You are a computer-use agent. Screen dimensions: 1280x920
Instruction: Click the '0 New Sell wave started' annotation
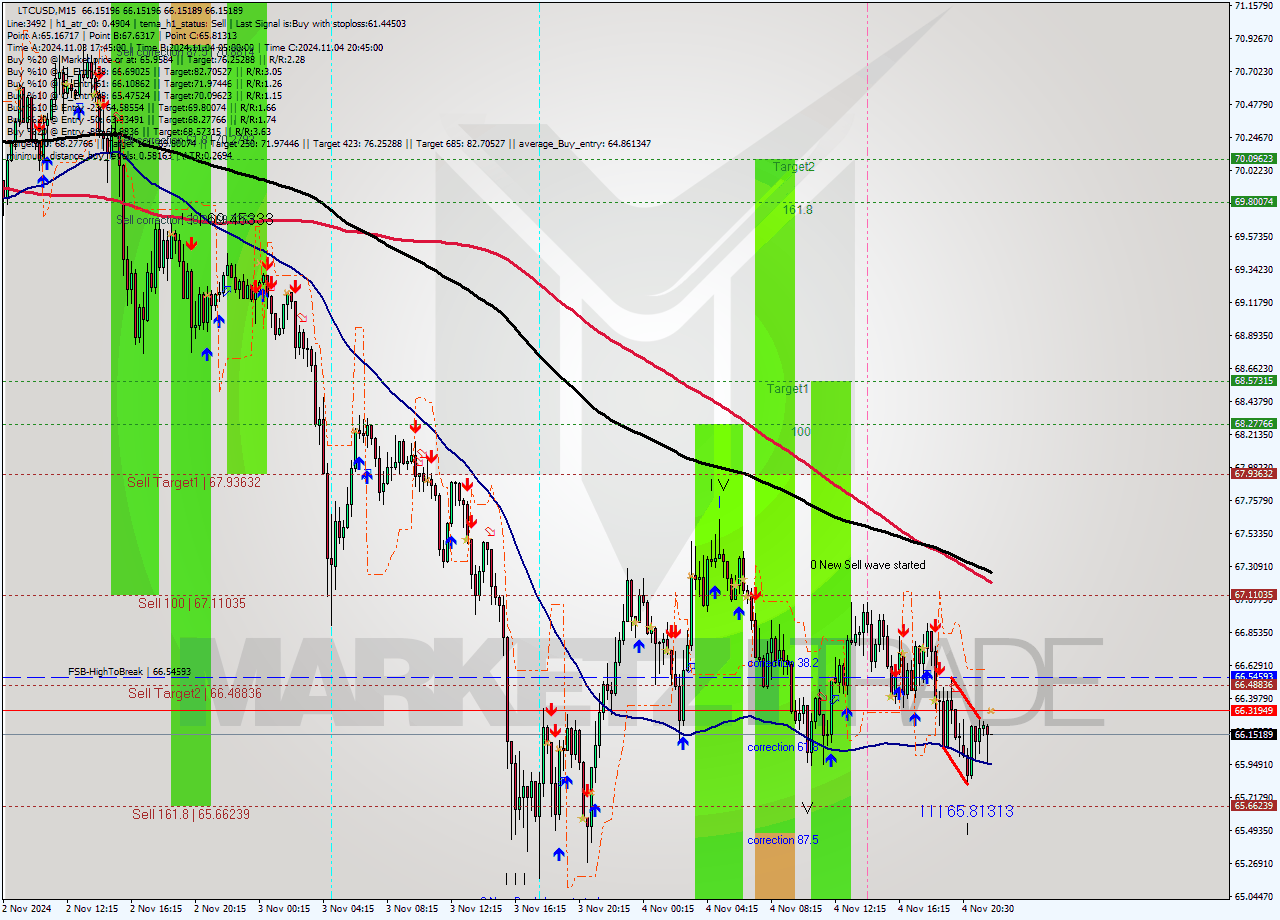(868, 565)
